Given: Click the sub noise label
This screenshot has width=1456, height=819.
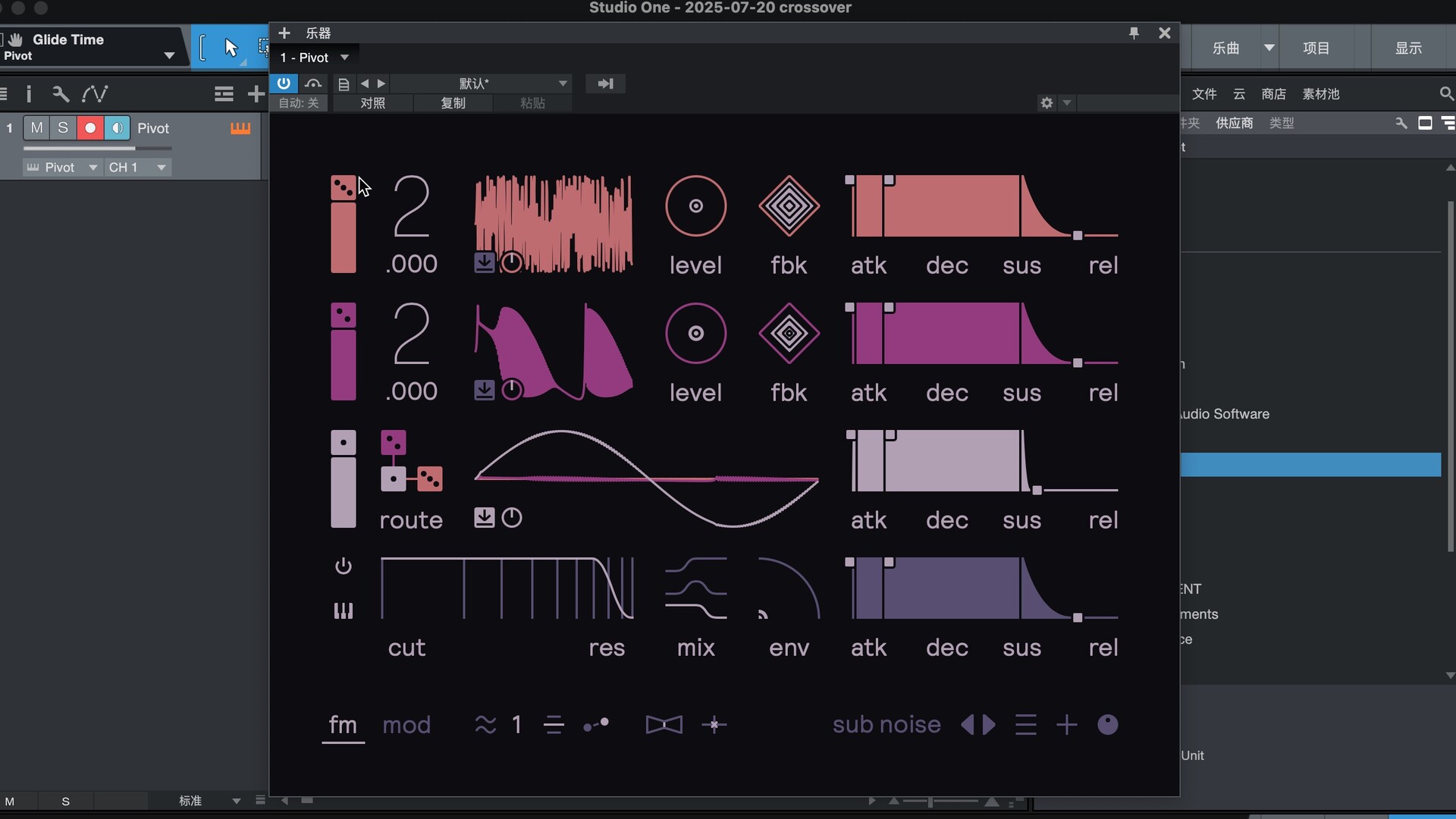Looking at the screenshot, I should coord(886,725).
